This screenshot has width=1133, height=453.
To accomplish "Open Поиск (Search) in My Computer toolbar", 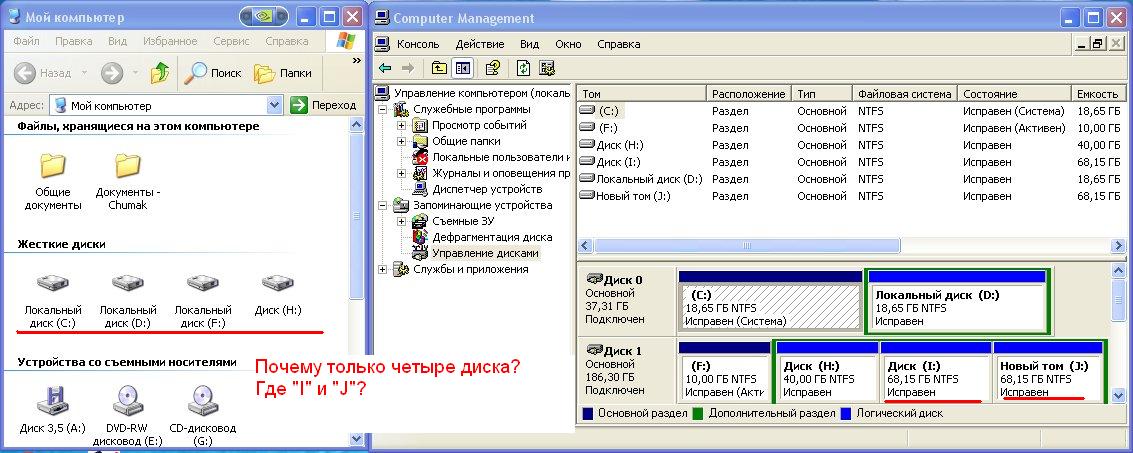I will coord(212,73).
